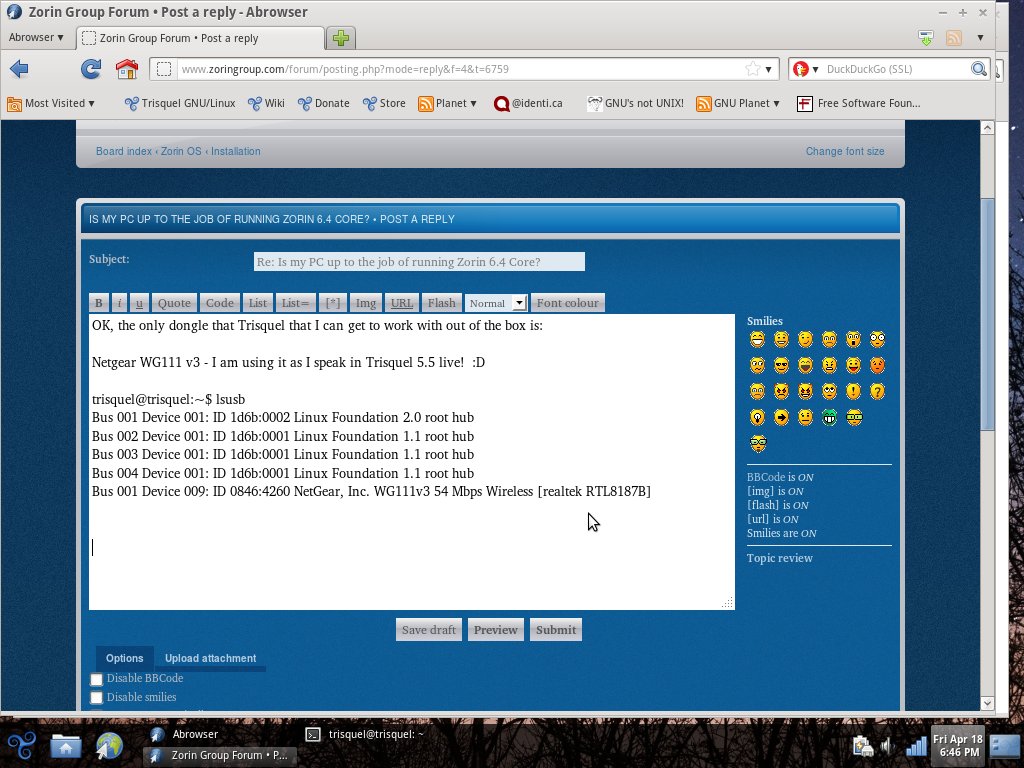Screen dimensions: 1024x768
Task: Open the Abrowser menu dropdown
Action: tap(36, 38)
